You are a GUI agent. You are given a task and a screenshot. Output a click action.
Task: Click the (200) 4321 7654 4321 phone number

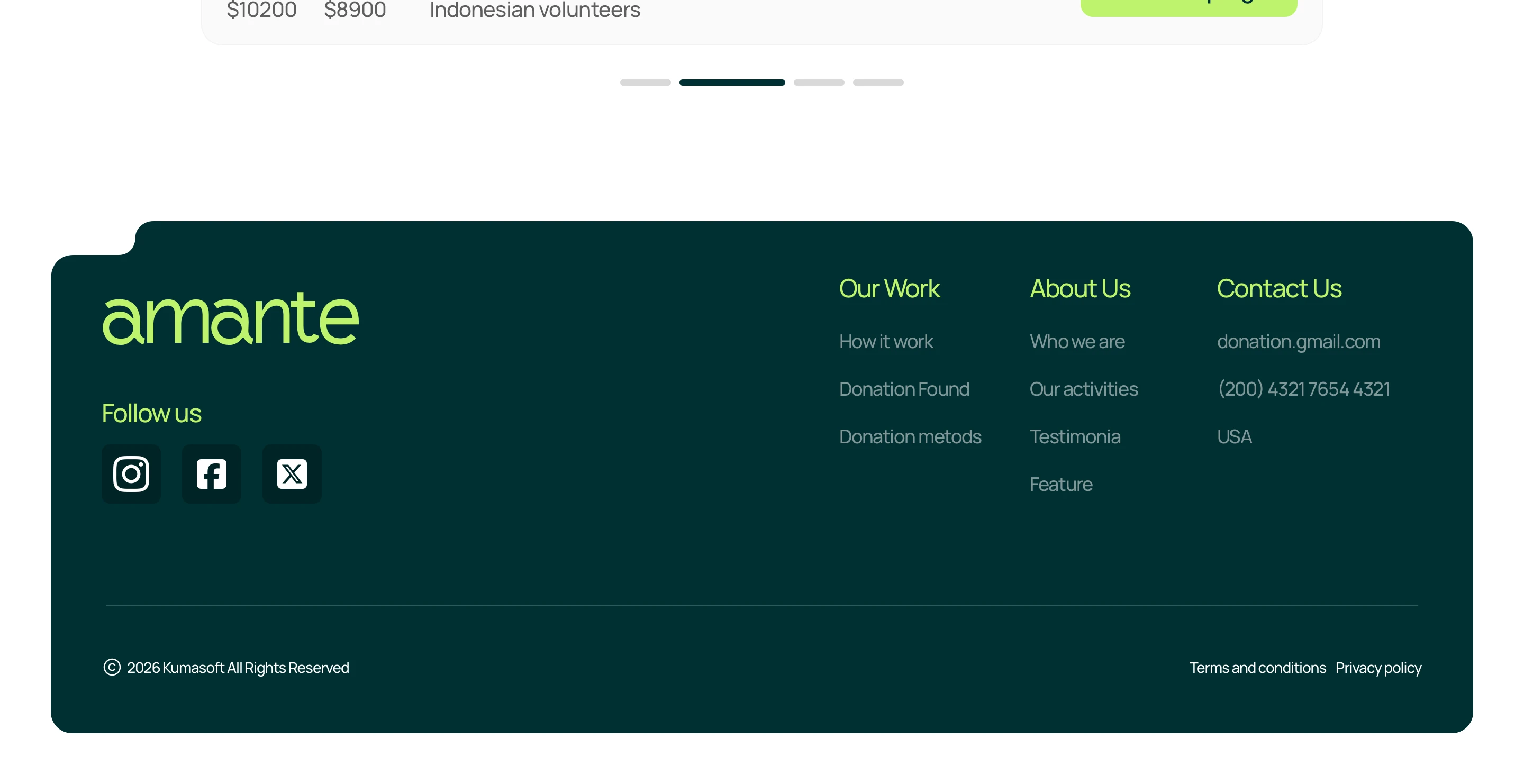click(1303, 389)
